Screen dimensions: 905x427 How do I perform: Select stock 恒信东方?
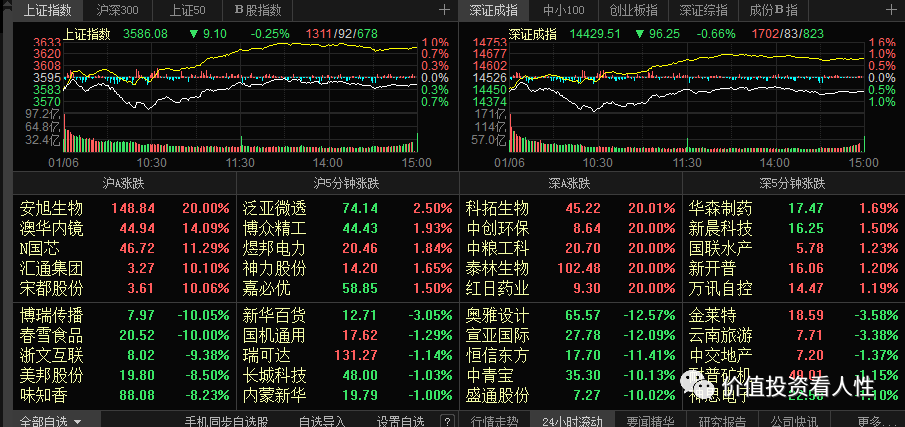point(498,355)
